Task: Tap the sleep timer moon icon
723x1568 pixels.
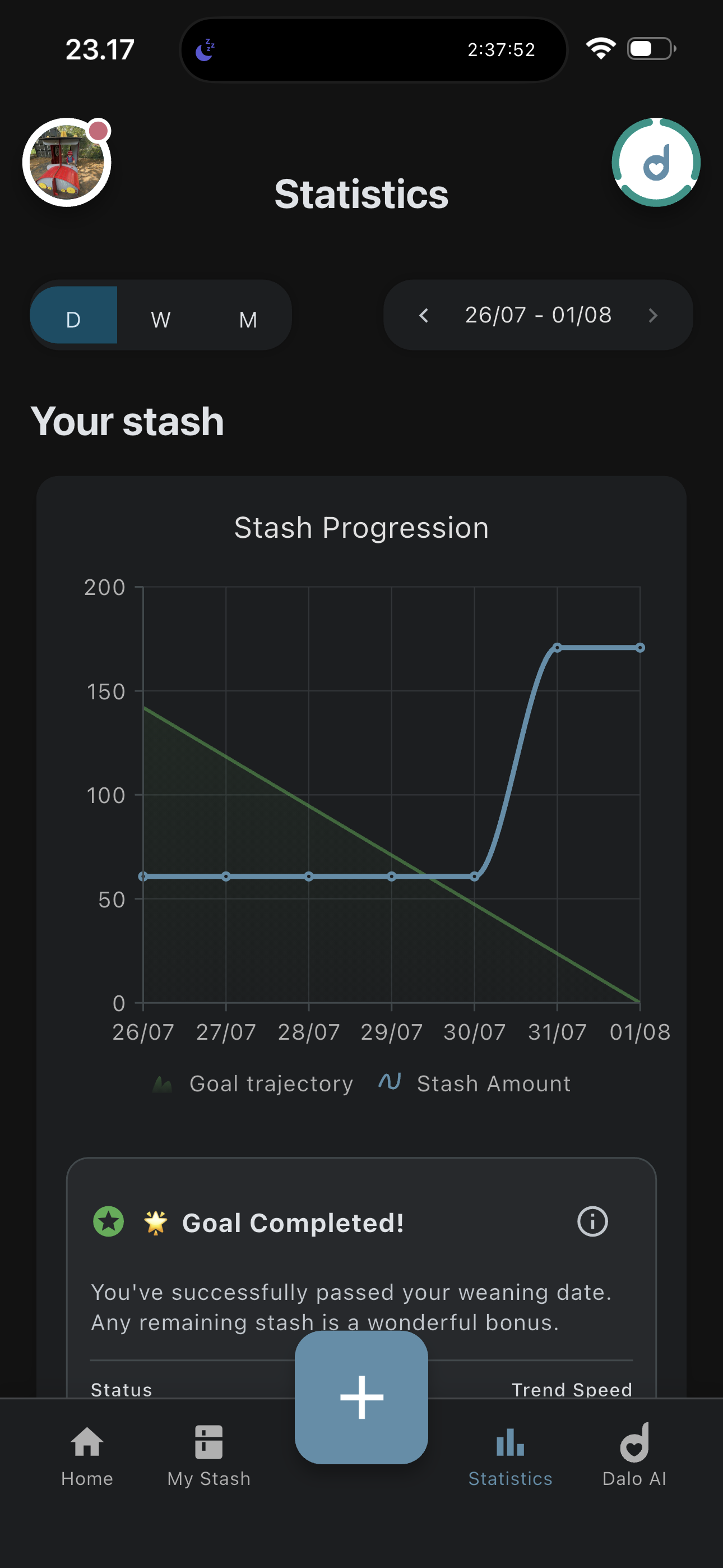Action: click(206, 49)
